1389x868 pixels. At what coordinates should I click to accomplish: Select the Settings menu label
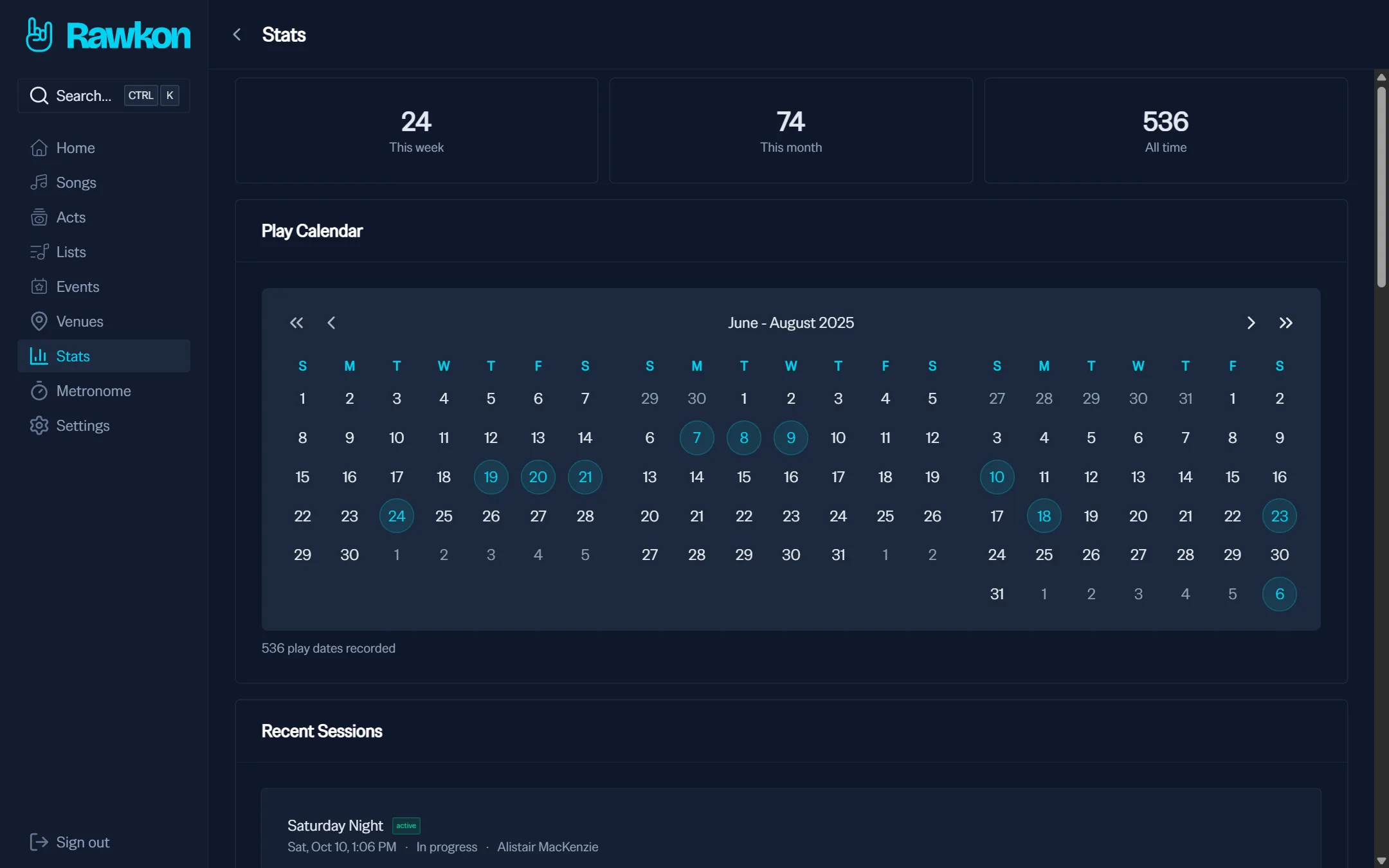pos(83,426)
